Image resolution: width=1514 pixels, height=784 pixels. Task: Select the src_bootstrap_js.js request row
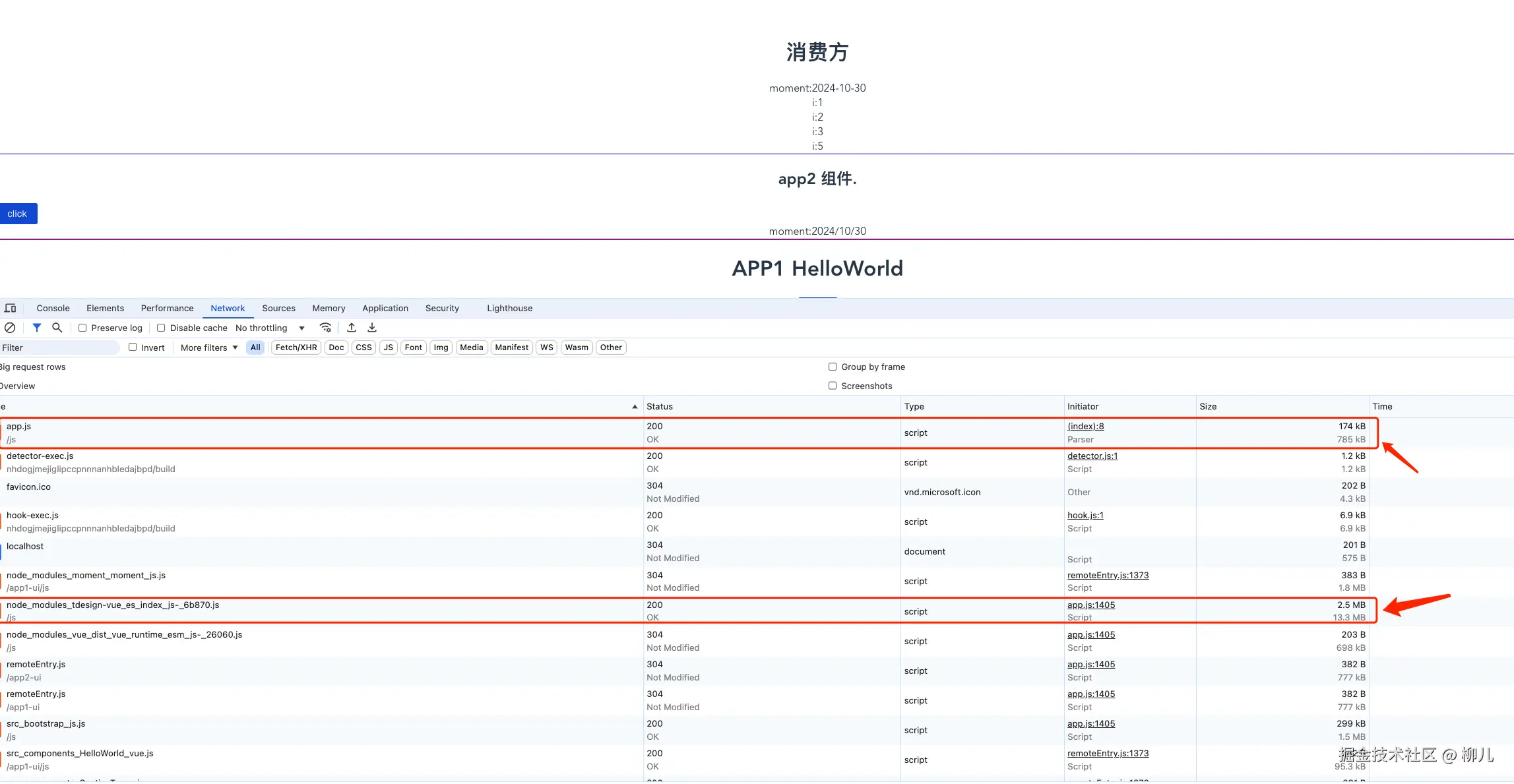point(46,723)
